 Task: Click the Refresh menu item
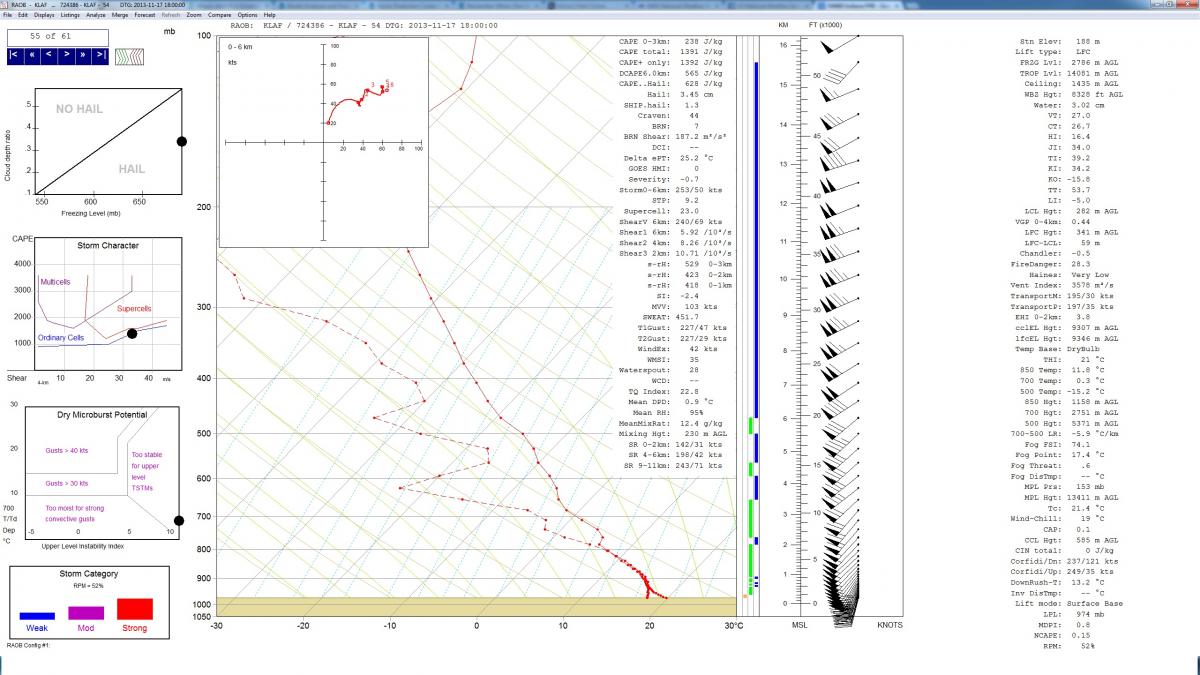tap(171, 15)
